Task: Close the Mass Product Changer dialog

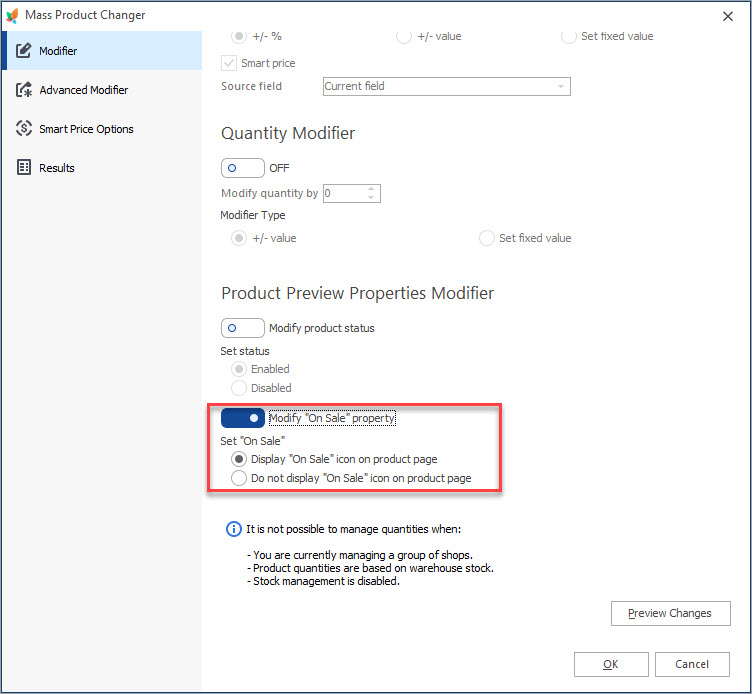Action: (728, 15)
